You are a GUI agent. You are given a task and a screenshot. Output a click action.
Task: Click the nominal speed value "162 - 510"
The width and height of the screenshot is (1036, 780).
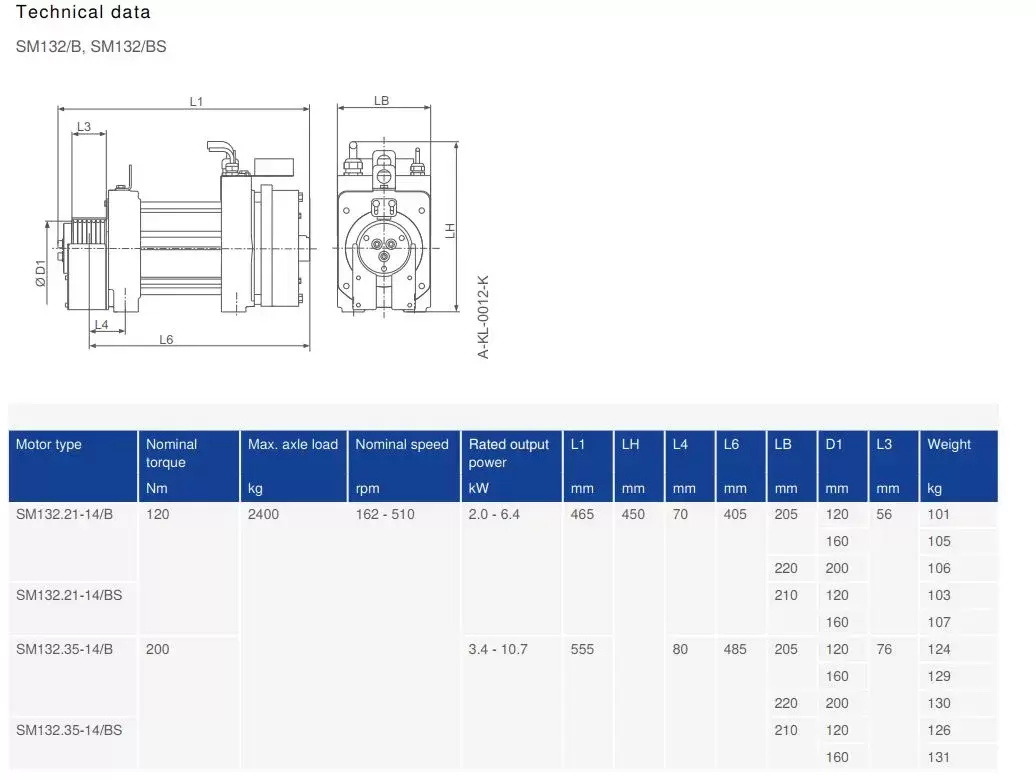click(x=385, y=514)
